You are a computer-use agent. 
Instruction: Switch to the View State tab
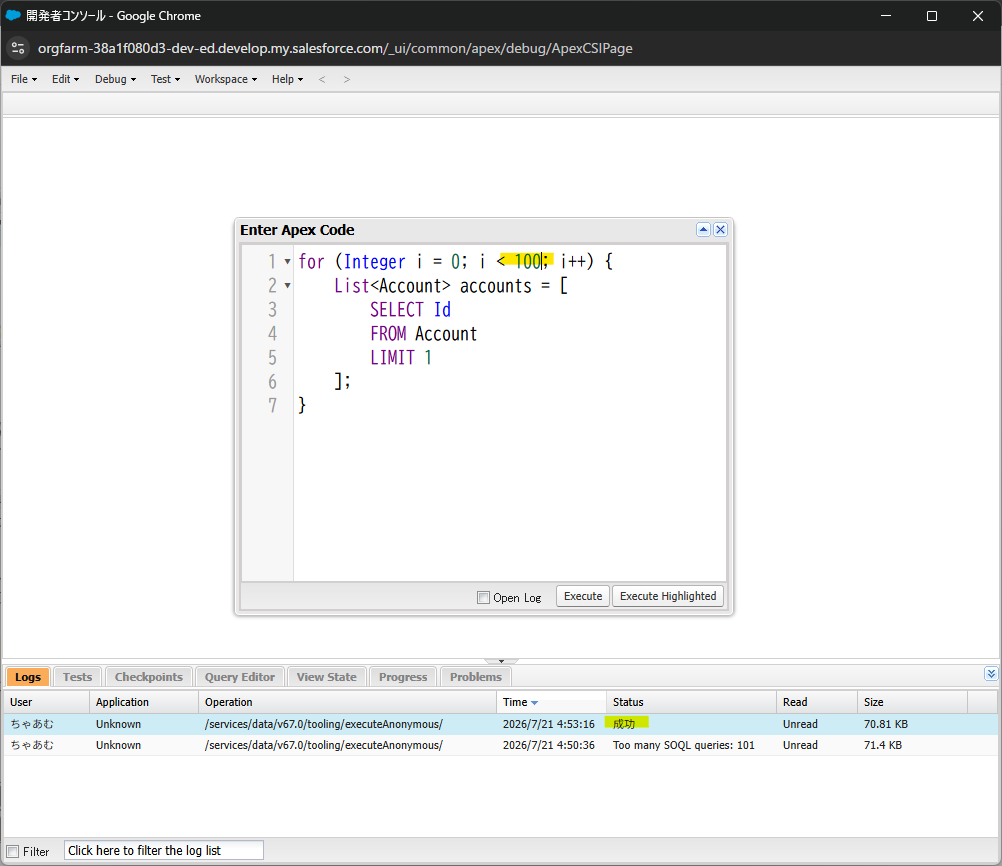[326, 677]
